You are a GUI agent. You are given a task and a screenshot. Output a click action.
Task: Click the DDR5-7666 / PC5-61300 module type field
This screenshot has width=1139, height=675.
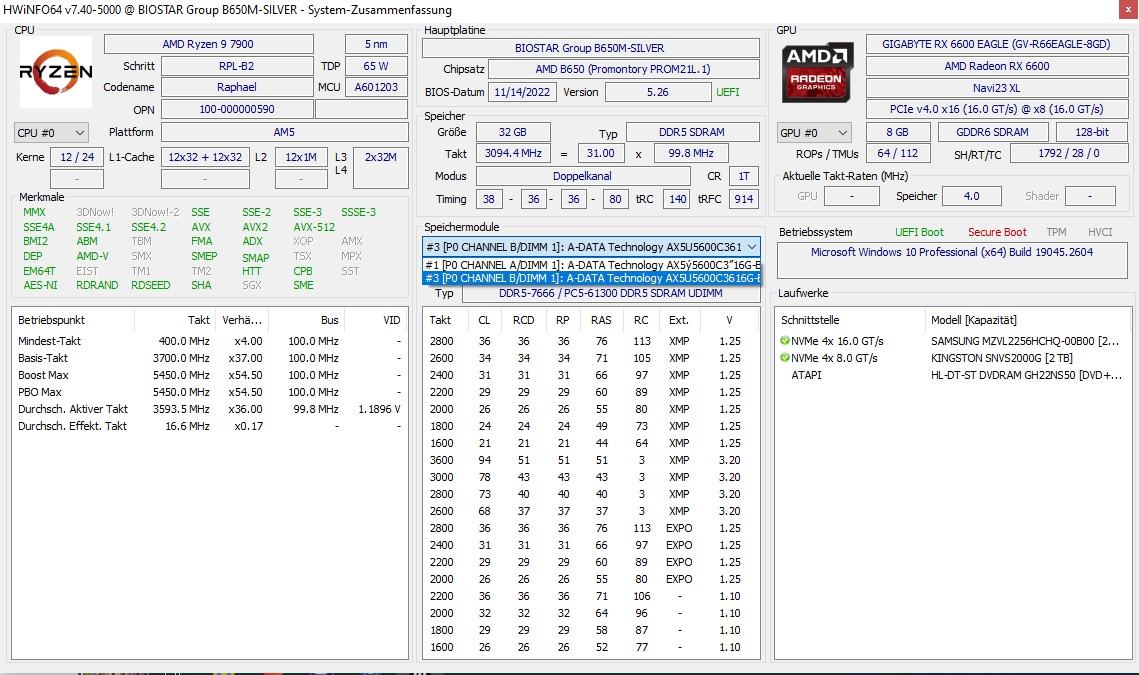click(x=611, y=294)
